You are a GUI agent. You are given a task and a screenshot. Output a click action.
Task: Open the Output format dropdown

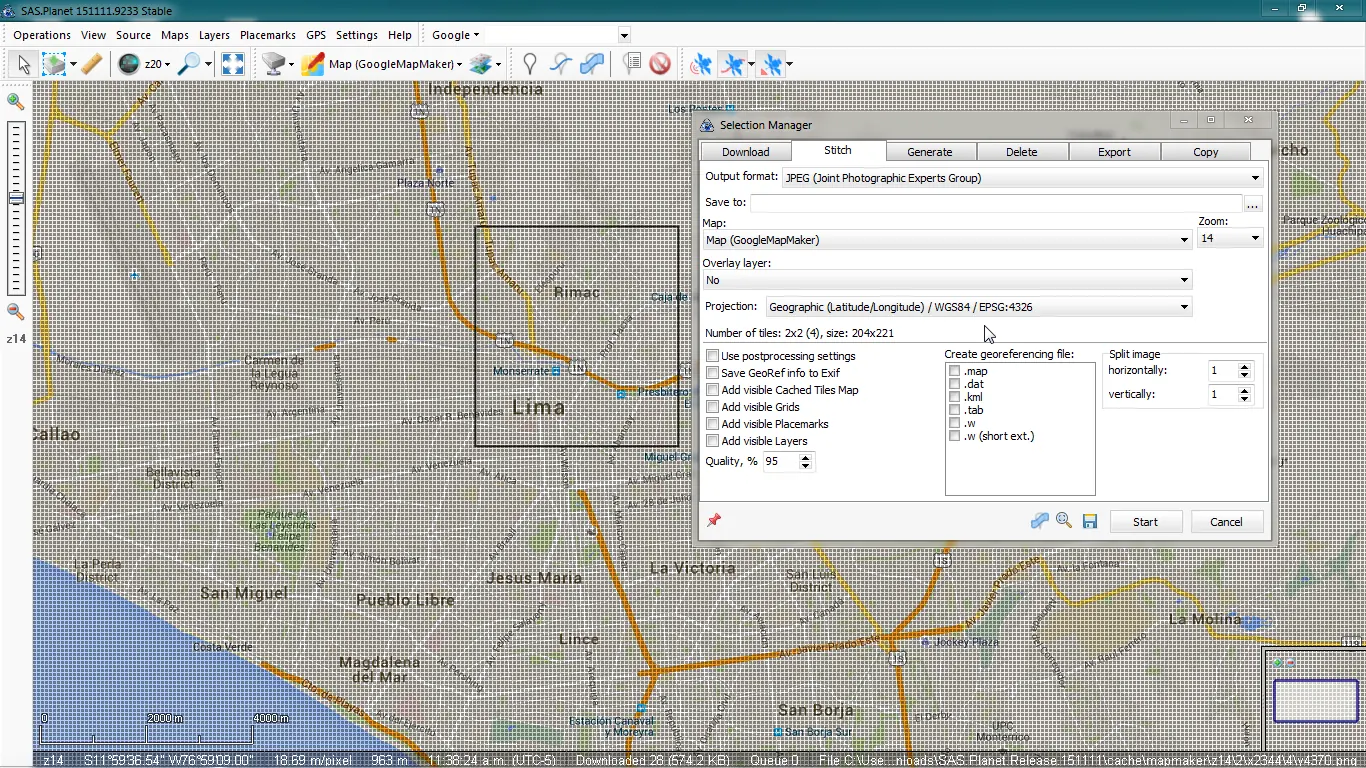click(1255, 178)
